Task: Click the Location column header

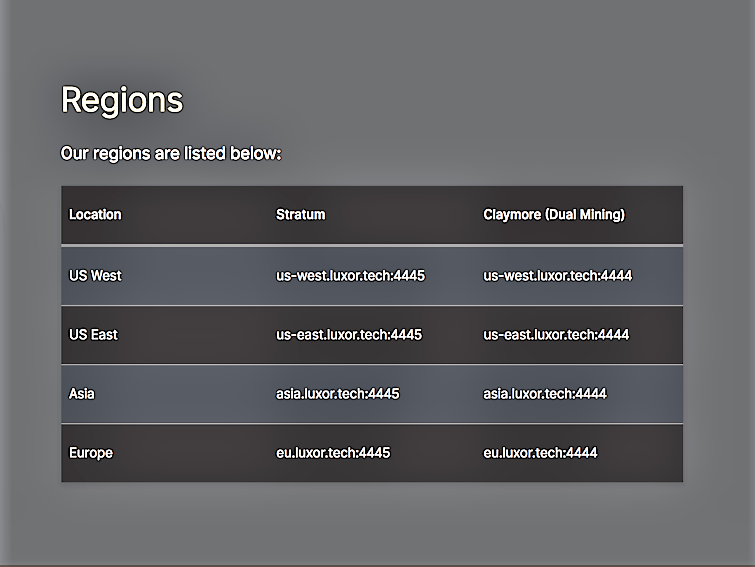Action: coord(95,215)
